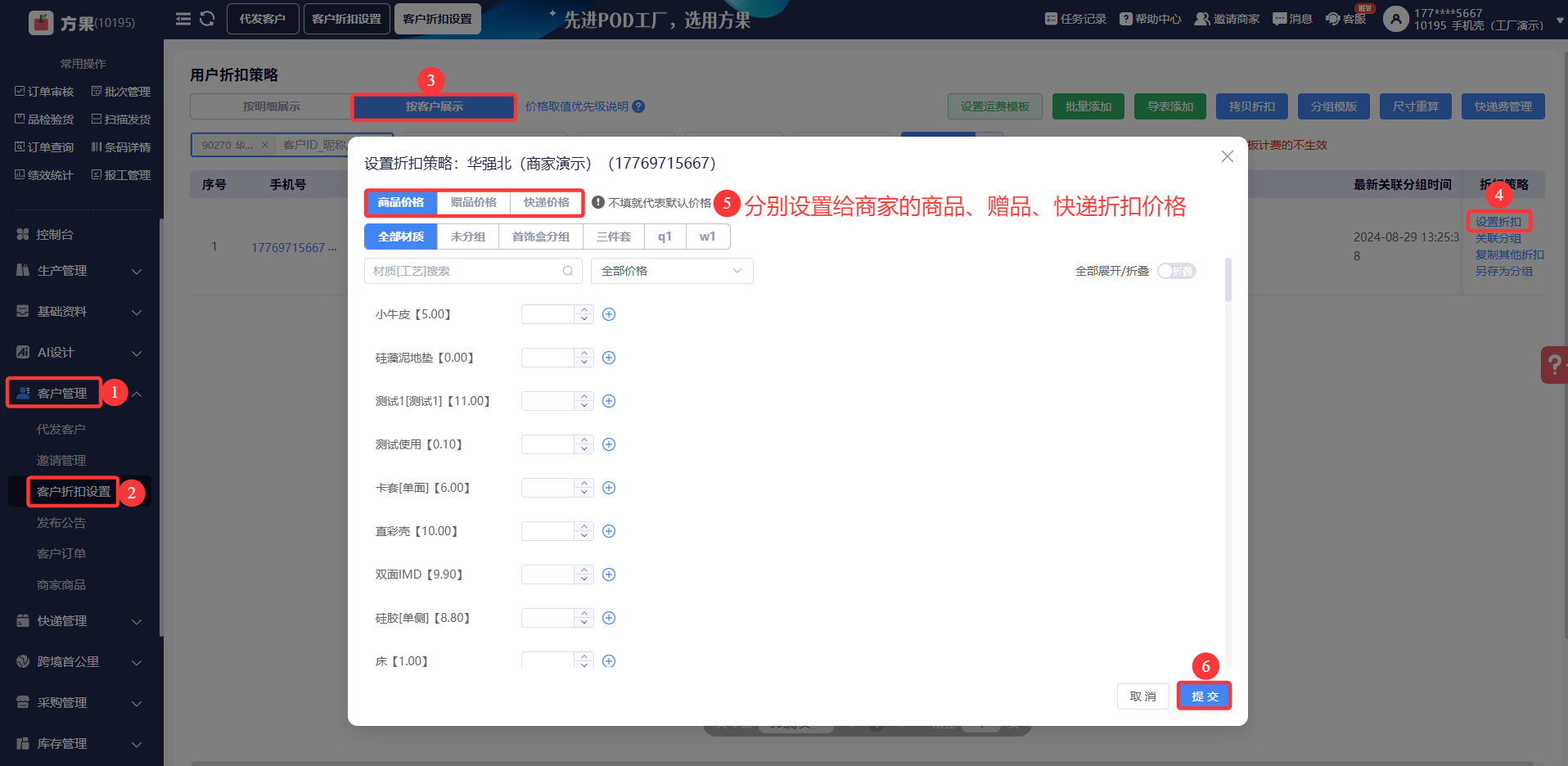Viewport: 1568px width, 766px height.
Task: Increase the 硅藻泥地垫 price stepper
Action: pyautogui.click(x=583, y=353)
